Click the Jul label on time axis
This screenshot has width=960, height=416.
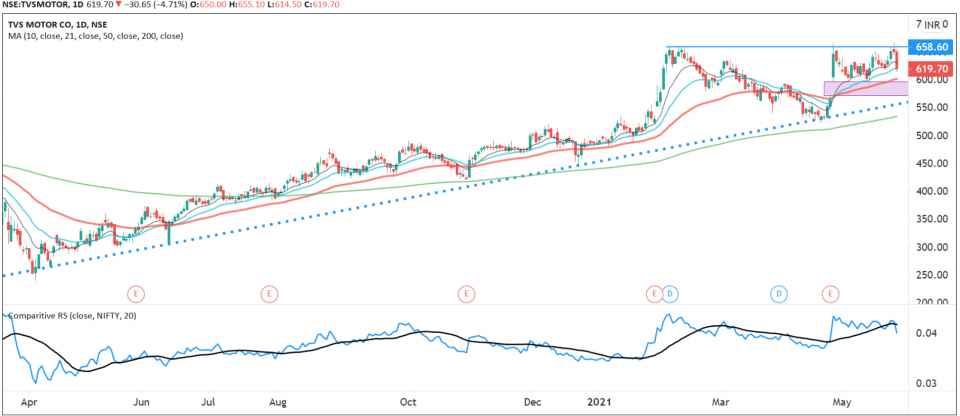coord(208,404)
